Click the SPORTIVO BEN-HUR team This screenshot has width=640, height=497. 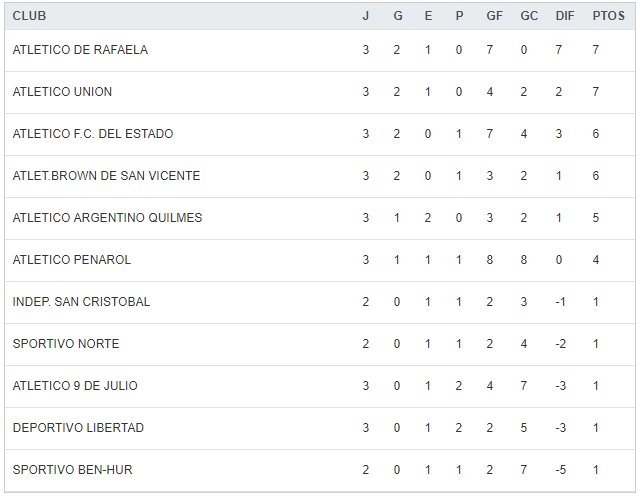tap(72, 470)
